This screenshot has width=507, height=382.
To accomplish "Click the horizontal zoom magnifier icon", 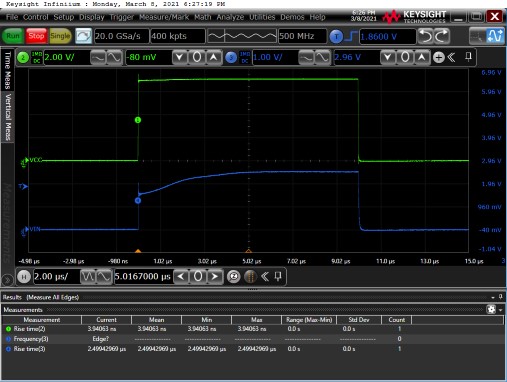I will 233,277.
